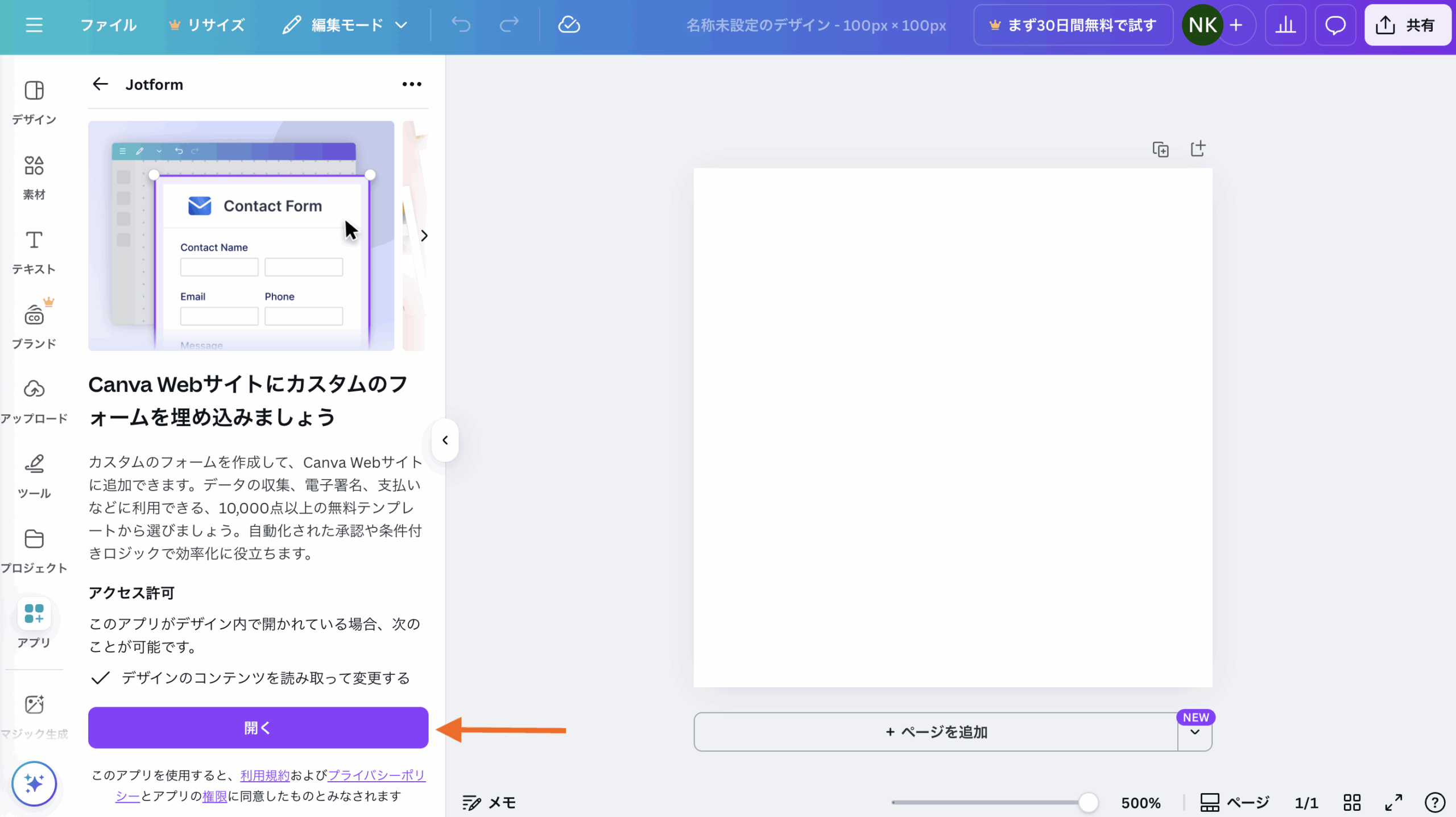Click the 共有 share button
Screen dimensions: 1456x817
click(x=1408, y=25)
